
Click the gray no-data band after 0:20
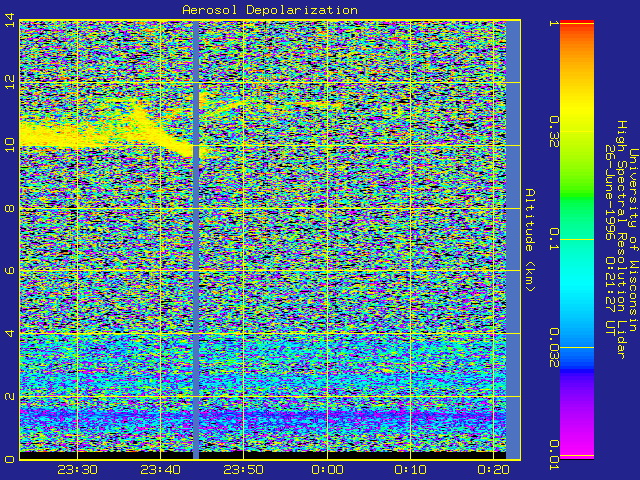click(x=513, y=240)
